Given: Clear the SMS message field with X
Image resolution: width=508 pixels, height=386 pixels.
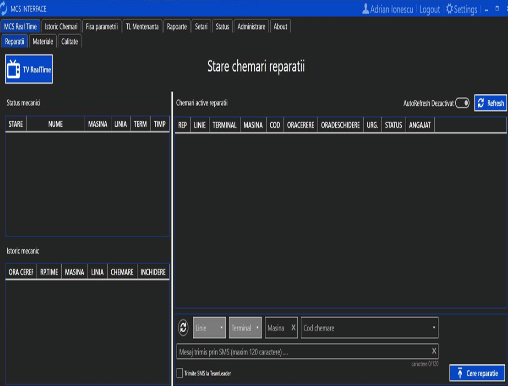Looking at the screenshot, I should [434, 351].
